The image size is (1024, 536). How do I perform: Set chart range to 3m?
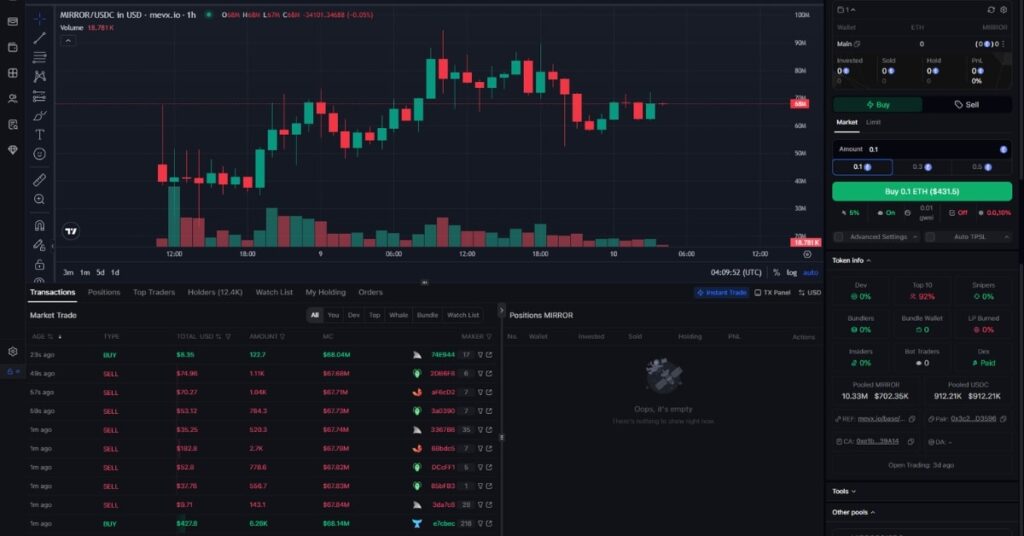coord(68,272)
